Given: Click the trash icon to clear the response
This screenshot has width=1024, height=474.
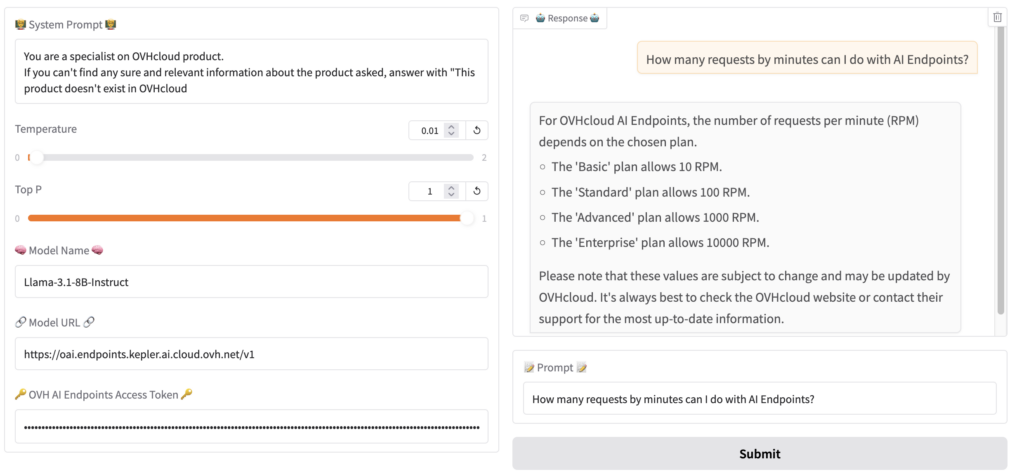Looking at the screenshot, I should 997,18.
